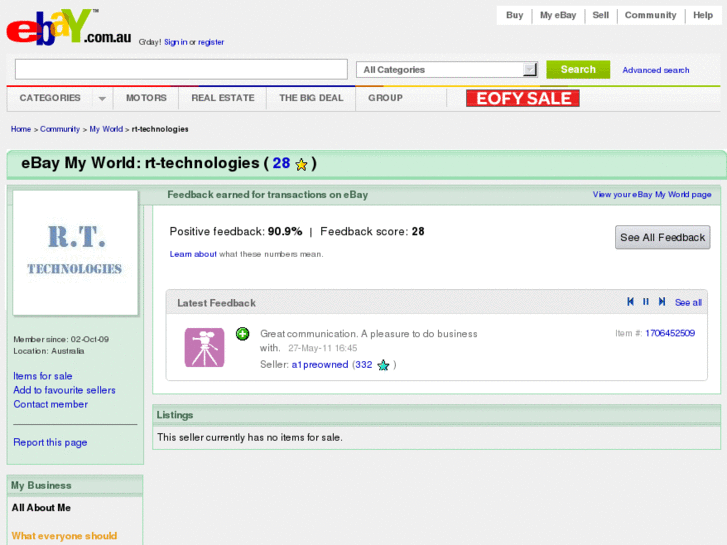Click the teal star next to 332
This screenshot has width=727, height=545.
pos(383,365)
